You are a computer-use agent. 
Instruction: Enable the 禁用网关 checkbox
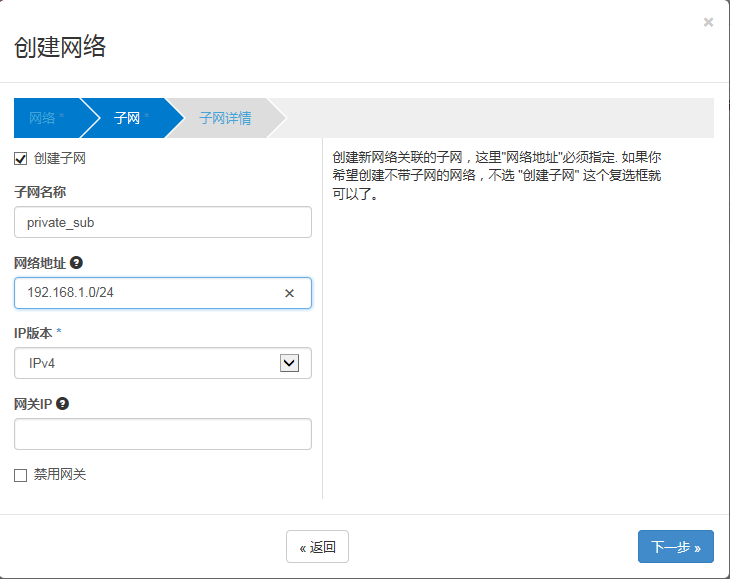(21, 475)
